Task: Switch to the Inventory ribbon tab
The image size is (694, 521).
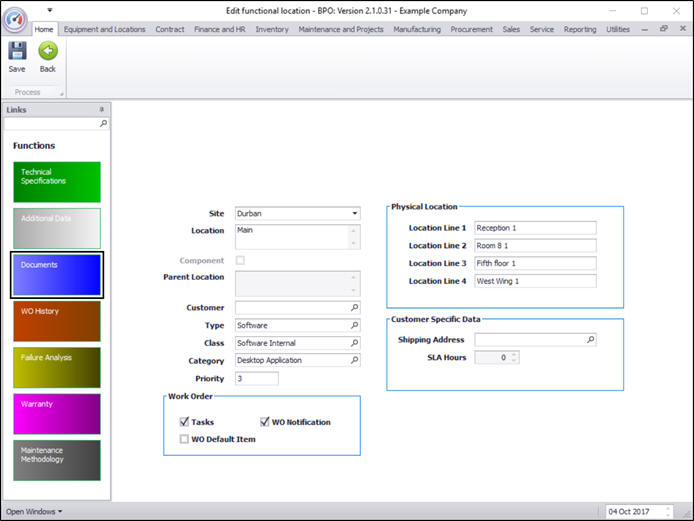Action: point(271,29)
